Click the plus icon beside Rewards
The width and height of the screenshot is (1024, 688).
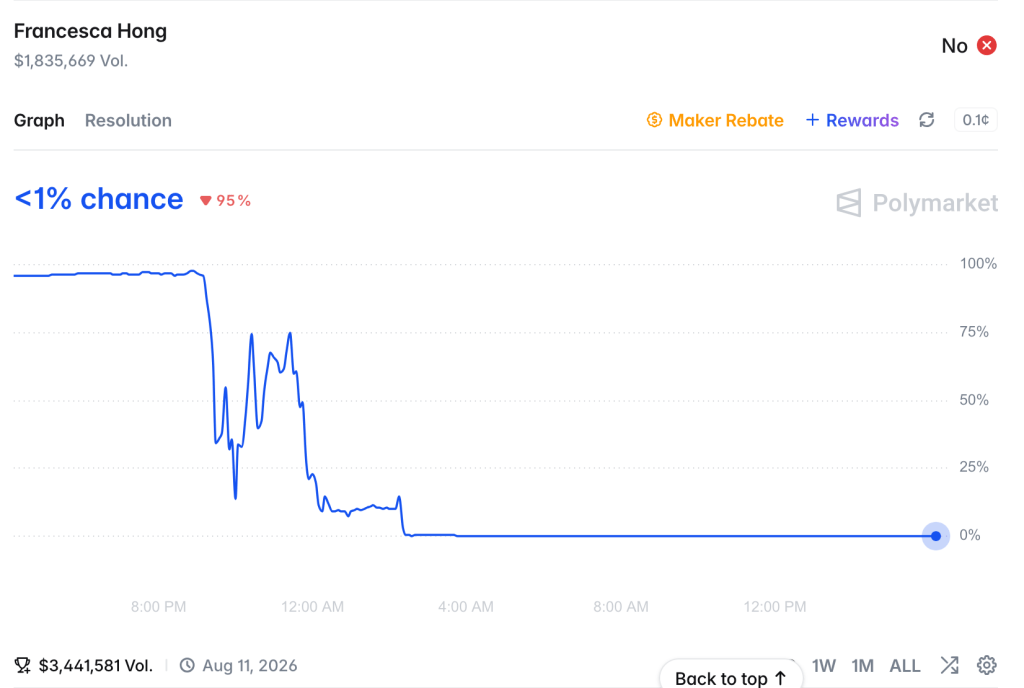[812, 120]
